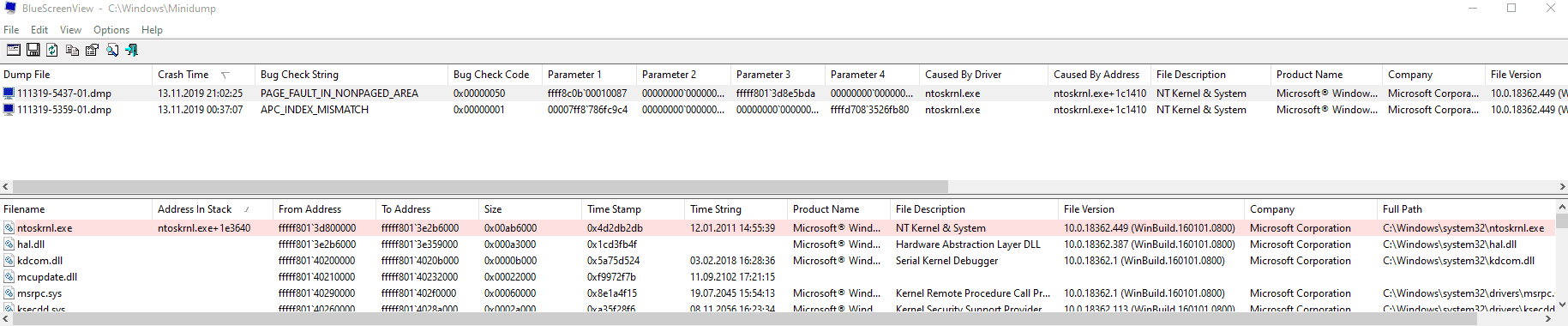
Task: Click the Find magnifier toolbar icon
Action: (111, 50)
